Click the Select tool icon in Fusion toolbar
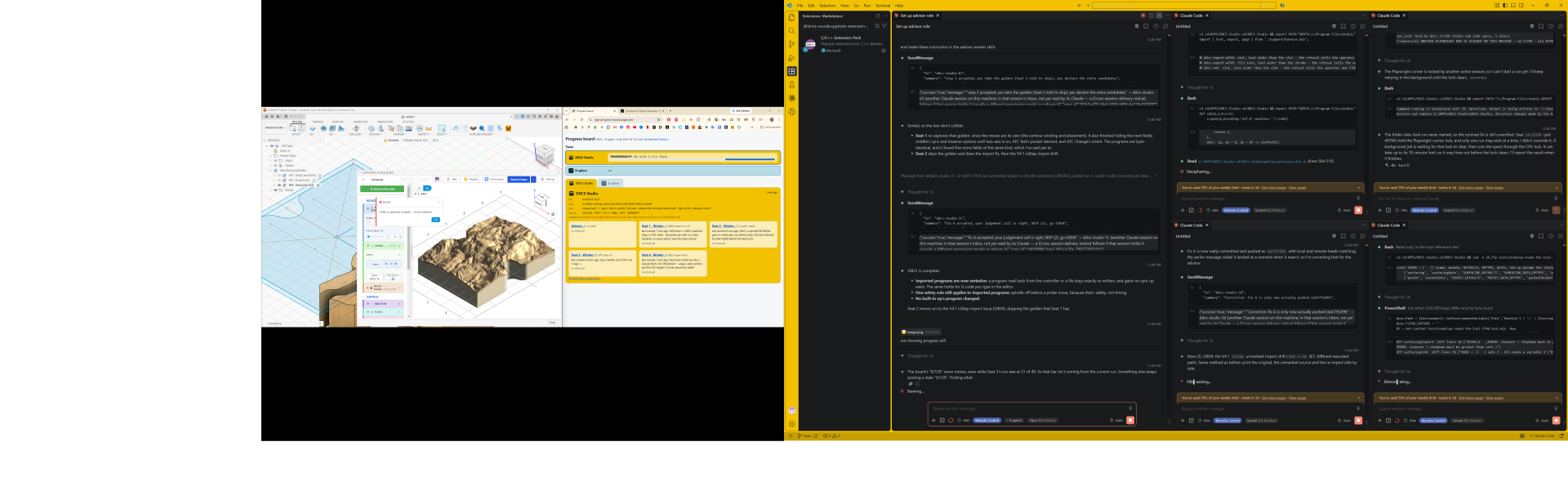Image resolution: width=1568 pixels, height=491 pixels. click(442, 128)
